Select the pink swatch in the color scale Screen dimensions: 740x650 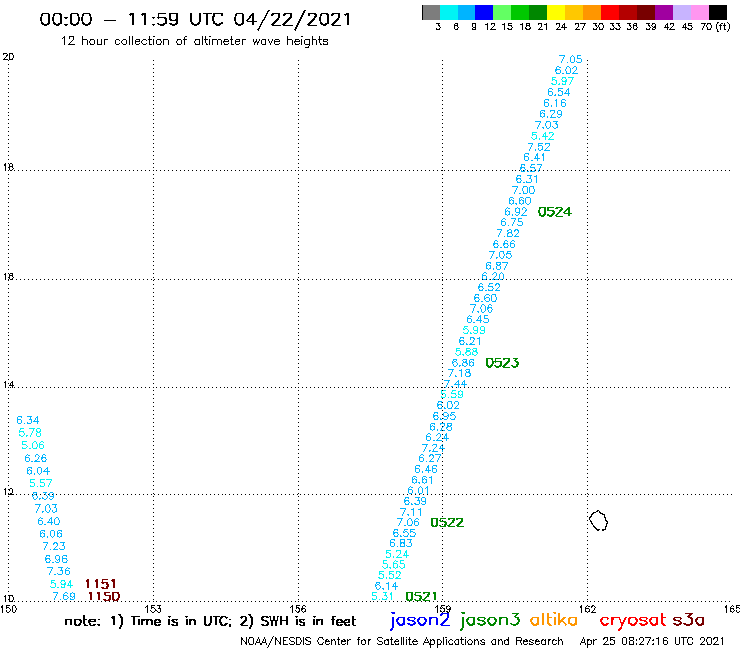click(x=699, y=12)
